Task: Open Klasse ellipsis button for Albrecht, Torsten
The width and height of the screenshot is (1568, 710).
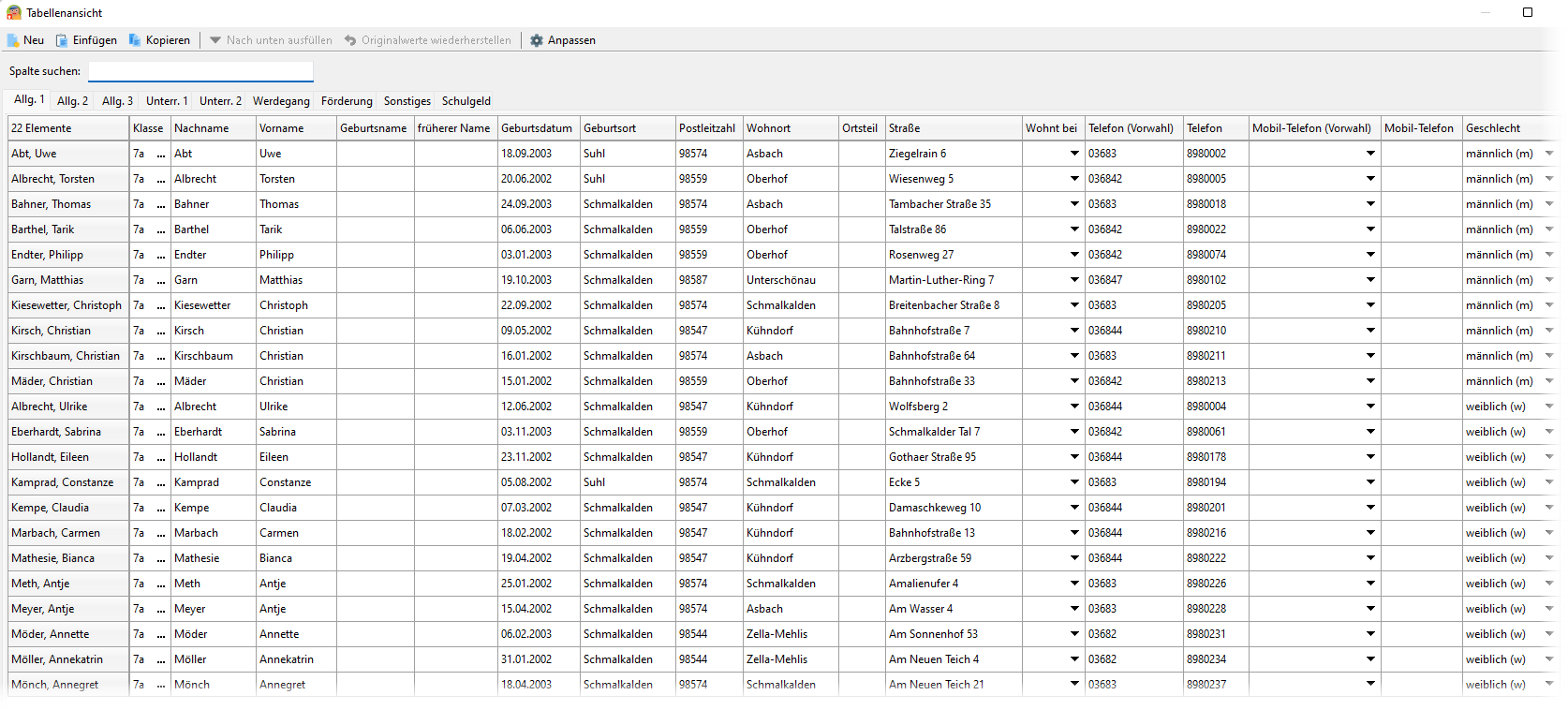Action: click(161, 179)
